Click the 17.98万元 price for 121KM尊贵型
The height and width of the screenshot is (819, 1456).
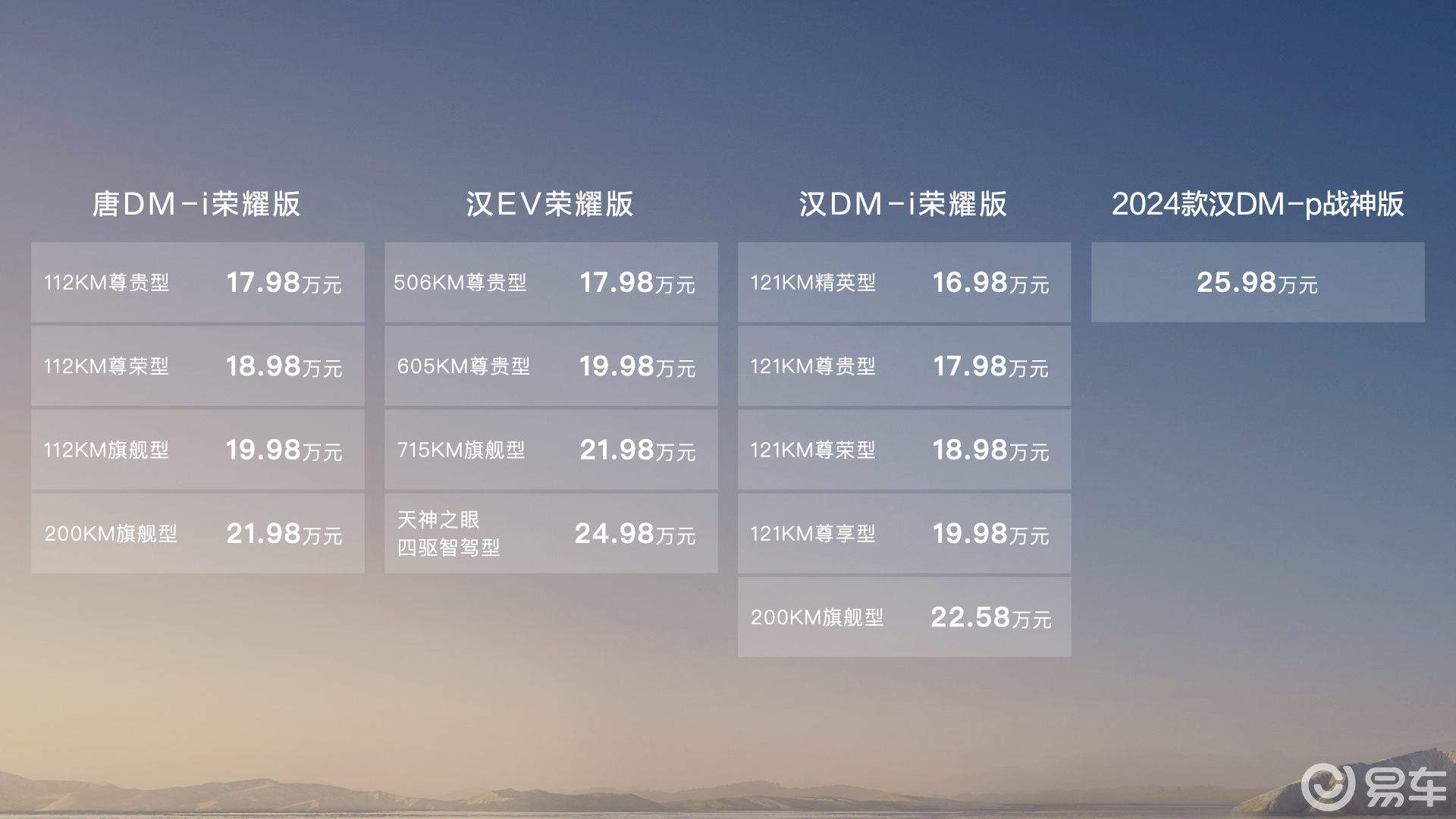pyautogui.click(x=991, y=366)
